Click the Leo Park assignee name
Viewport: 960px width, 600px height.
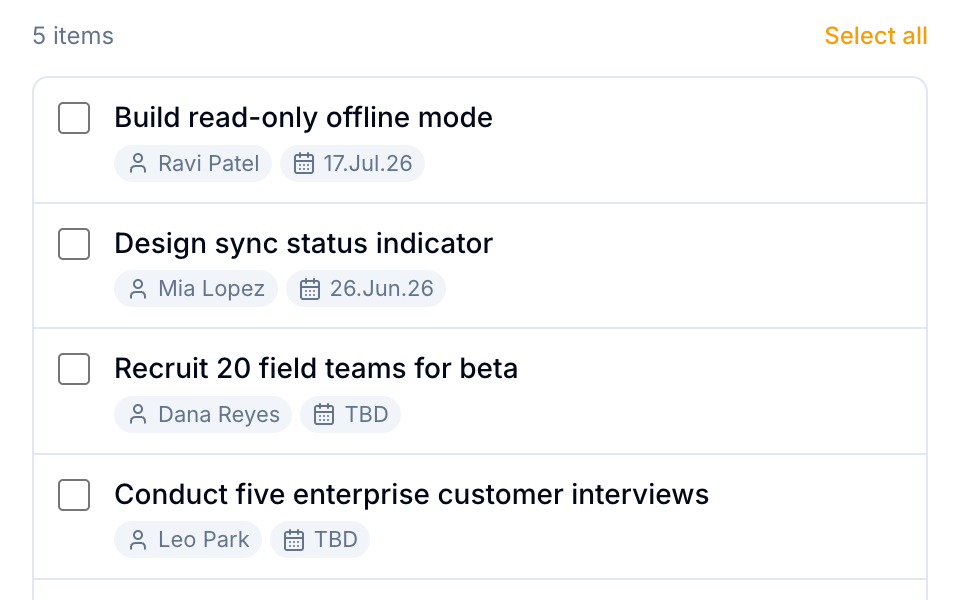pyautogui.click(x=203, y=540)
